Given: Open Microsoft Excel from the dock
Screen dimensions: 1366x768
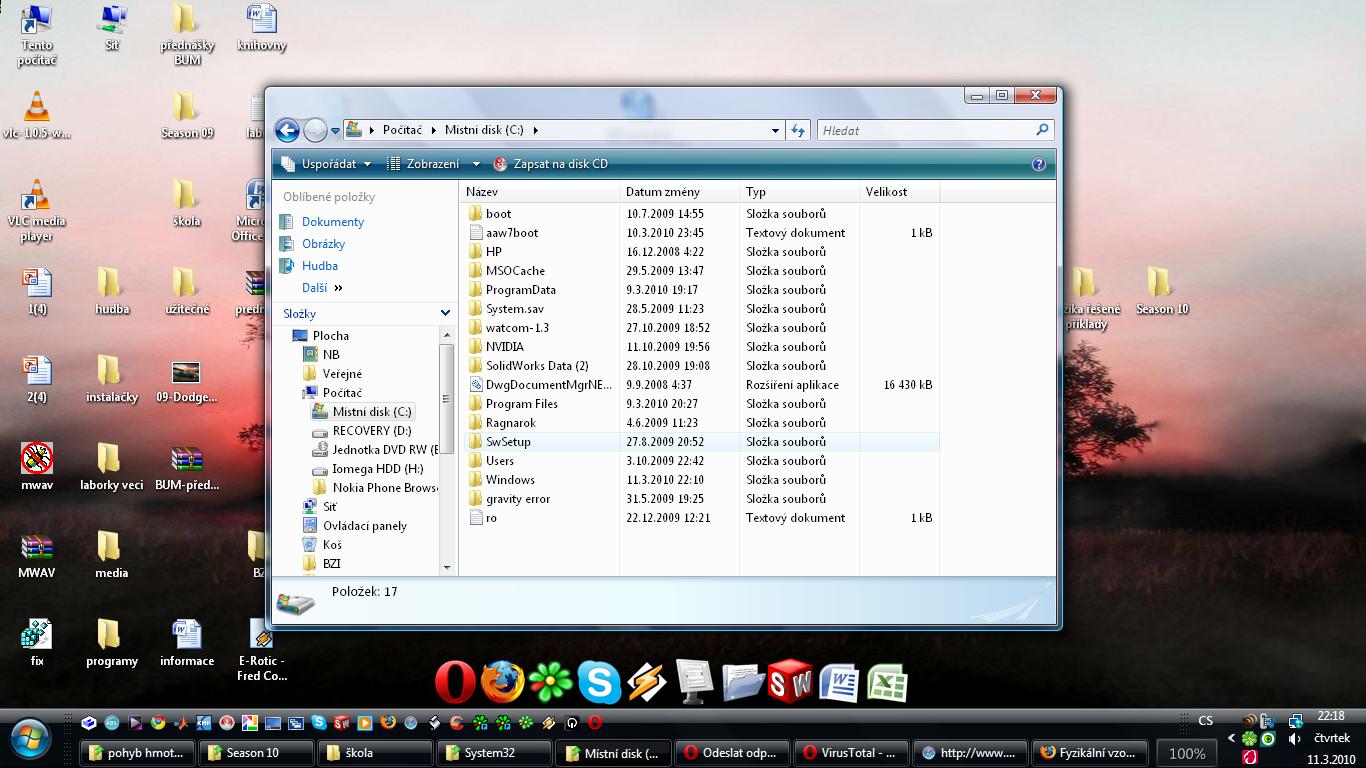Looking at the screenshot, I should (887, 683).
